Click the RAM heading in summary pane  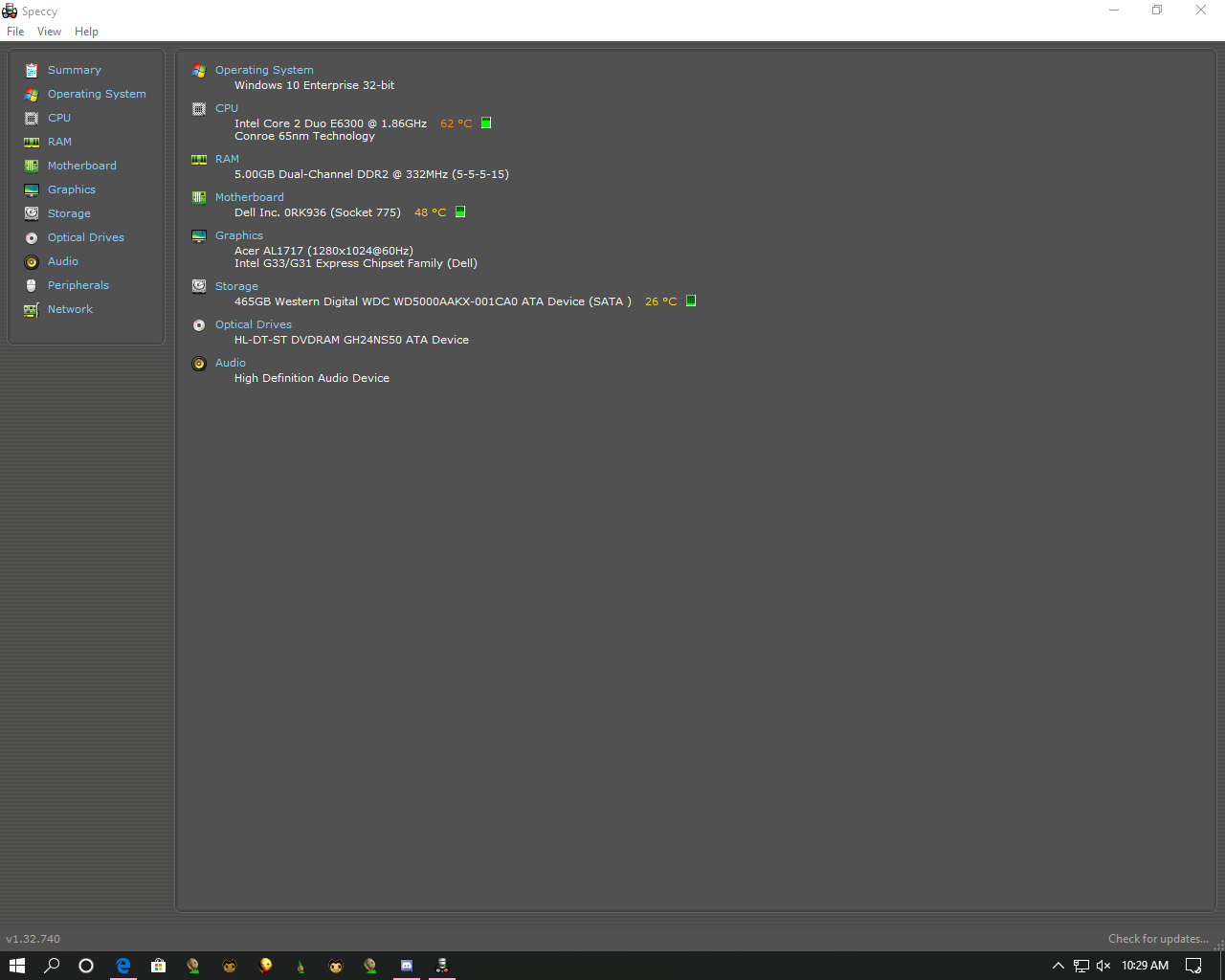click(x=227, y=159)
